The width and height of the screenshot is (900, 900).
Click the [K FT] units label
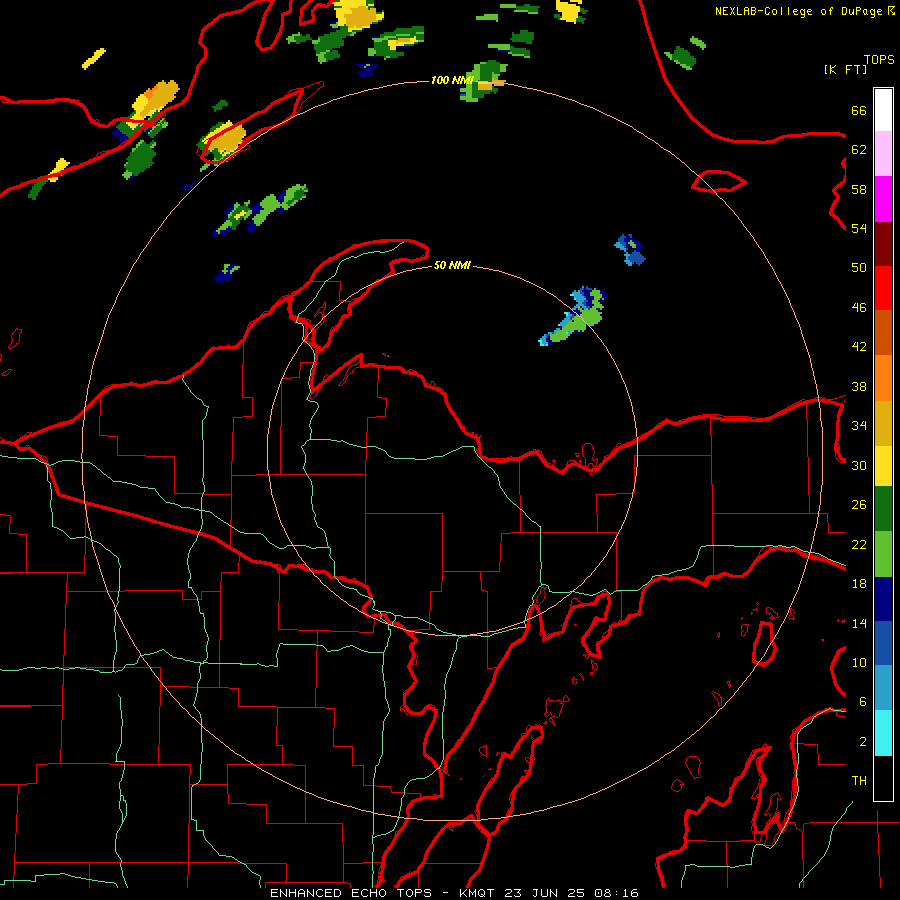845,69
